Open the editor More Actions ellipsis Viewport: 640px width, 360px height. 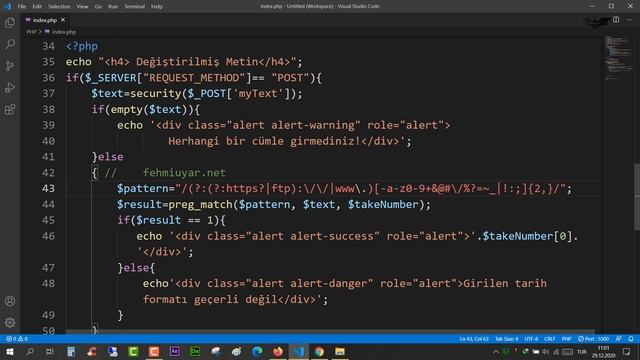click(629, 20)
